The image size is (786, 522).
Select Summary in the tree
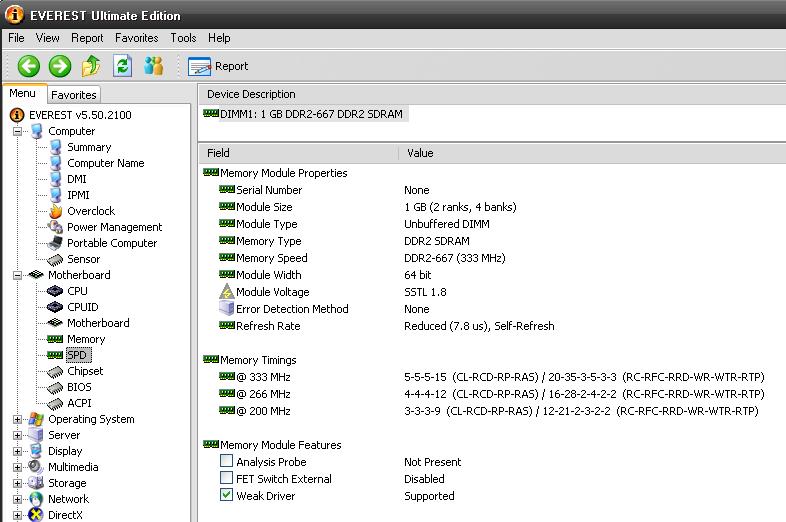[89, 147]
